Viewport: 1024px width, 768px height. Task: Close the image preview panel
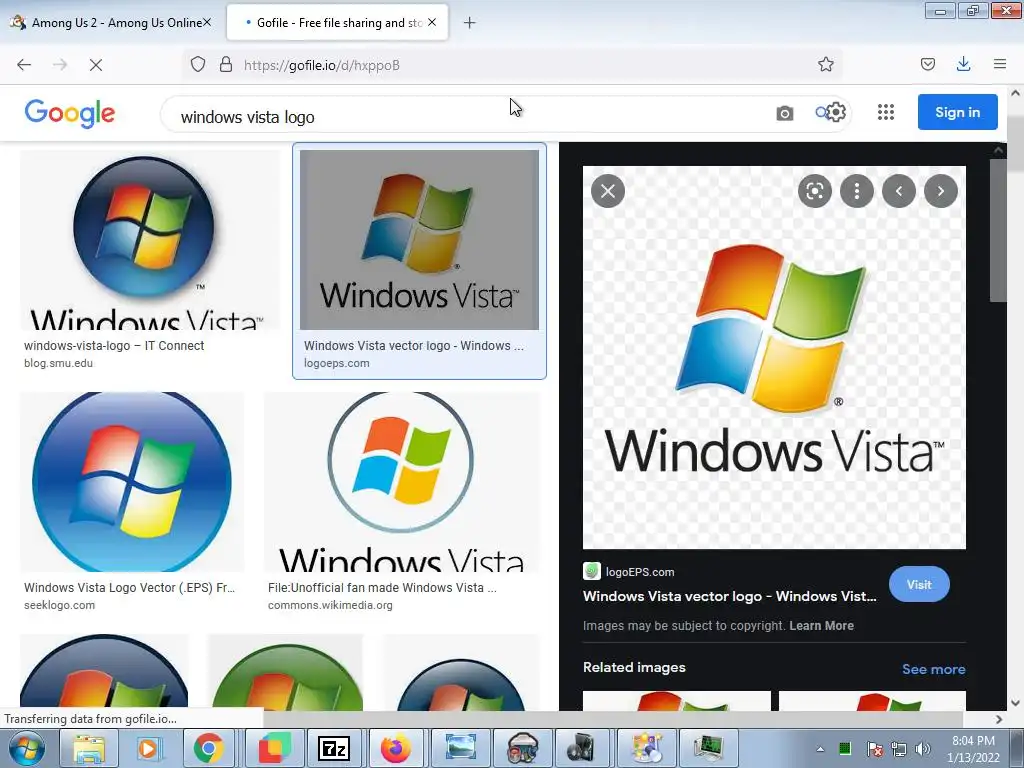pyautogui.click(x=608, y=191)
